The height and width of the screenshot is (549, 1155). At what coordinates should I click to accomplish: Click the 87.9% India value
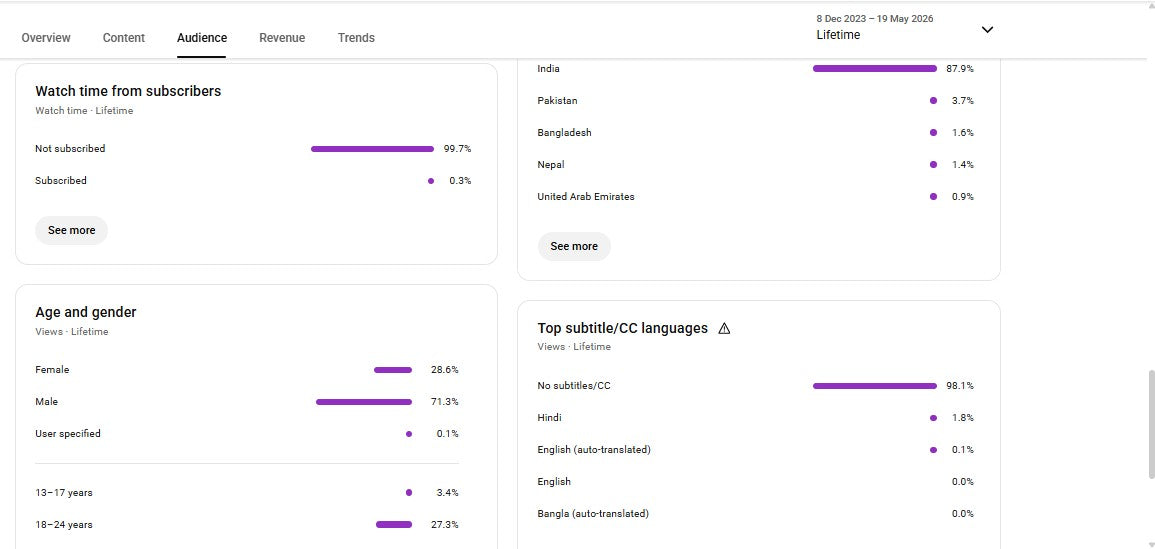960,69
